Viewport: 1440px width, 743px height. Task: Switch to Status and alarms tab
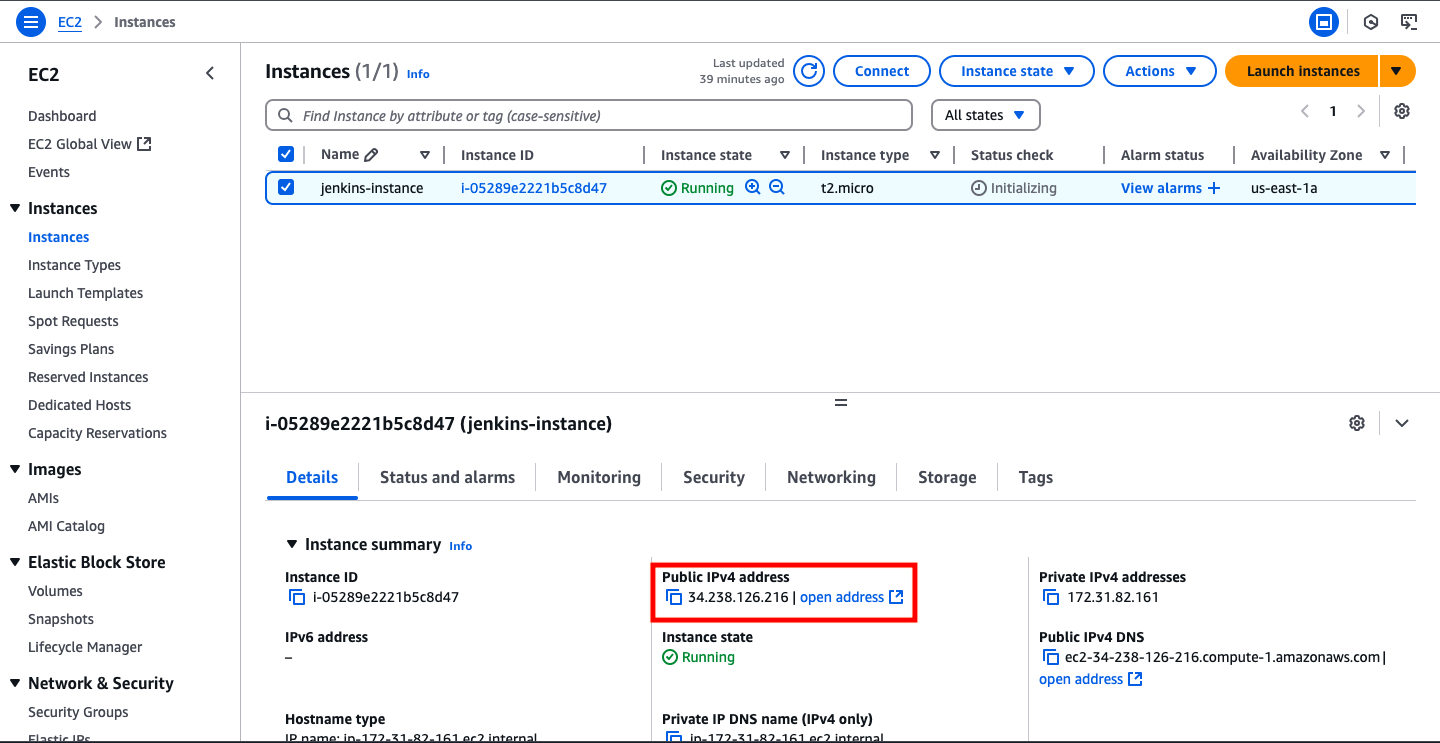(447, 477)
